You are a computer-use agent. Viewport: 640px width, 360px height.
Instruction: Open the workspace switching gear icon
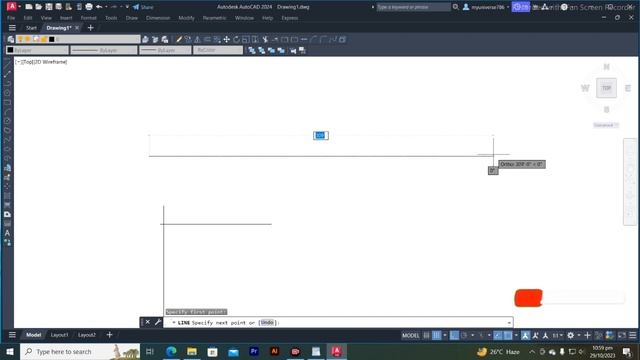point(571,335)
